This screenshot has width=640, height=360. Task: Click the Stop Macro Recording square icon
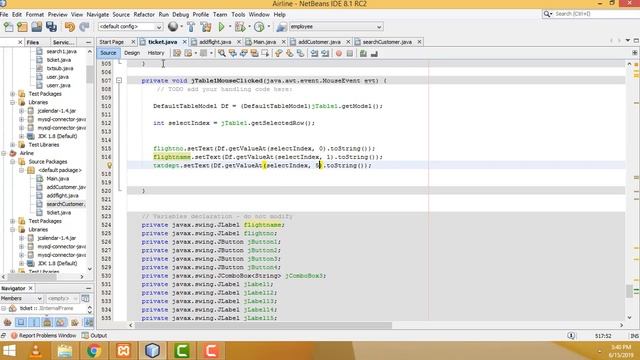(350, 53)
